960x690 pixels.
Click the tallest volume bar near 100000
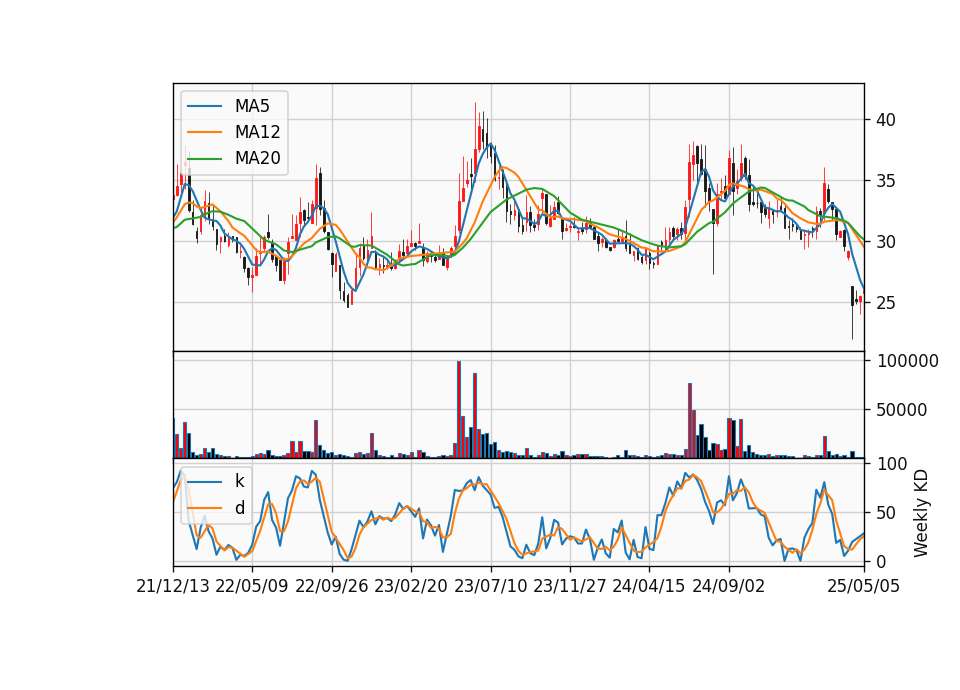tap(459, 410)
